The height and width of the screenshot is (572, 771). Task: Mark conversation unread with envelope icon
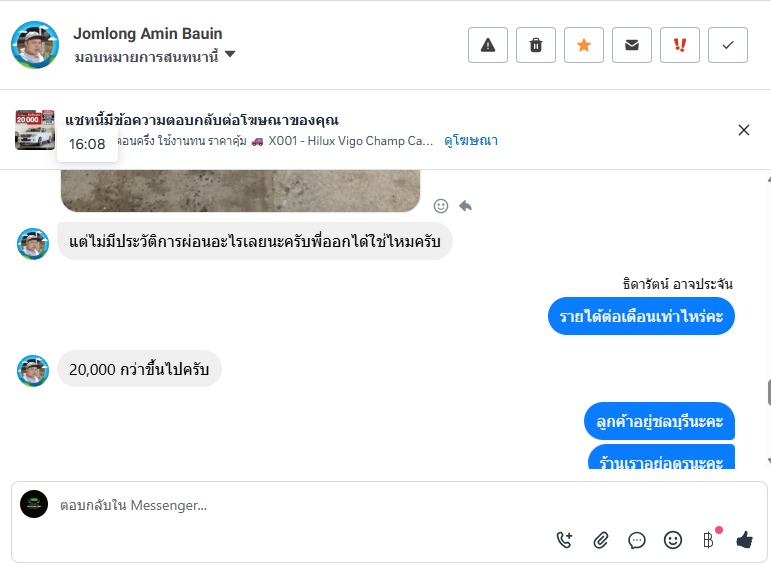pos(632,45)
